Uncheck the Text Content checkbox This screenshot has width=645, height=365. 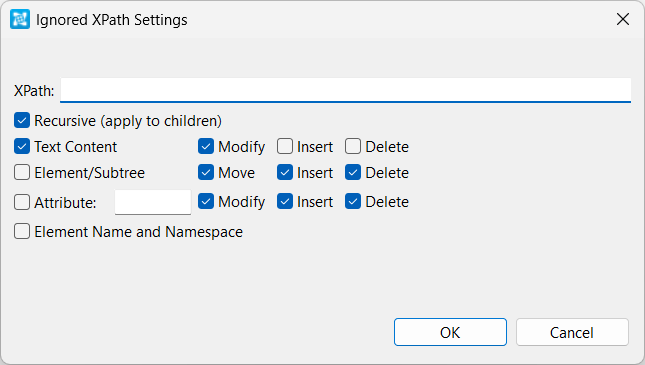22,146
